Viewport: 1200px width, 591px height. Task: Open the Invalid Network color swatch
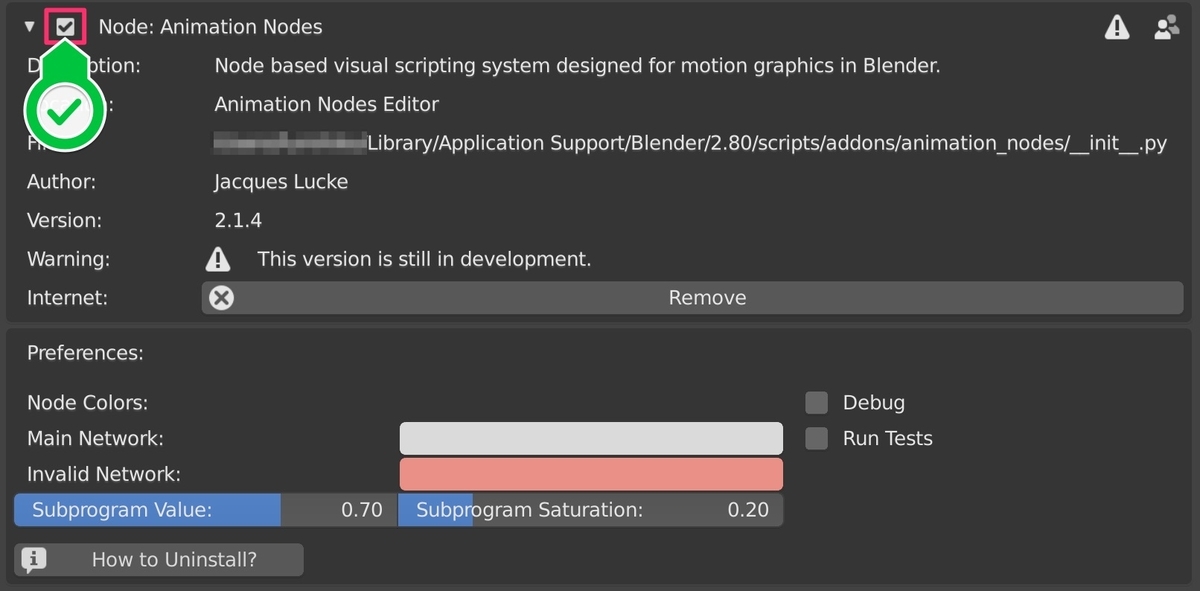[x=591, y=474]
